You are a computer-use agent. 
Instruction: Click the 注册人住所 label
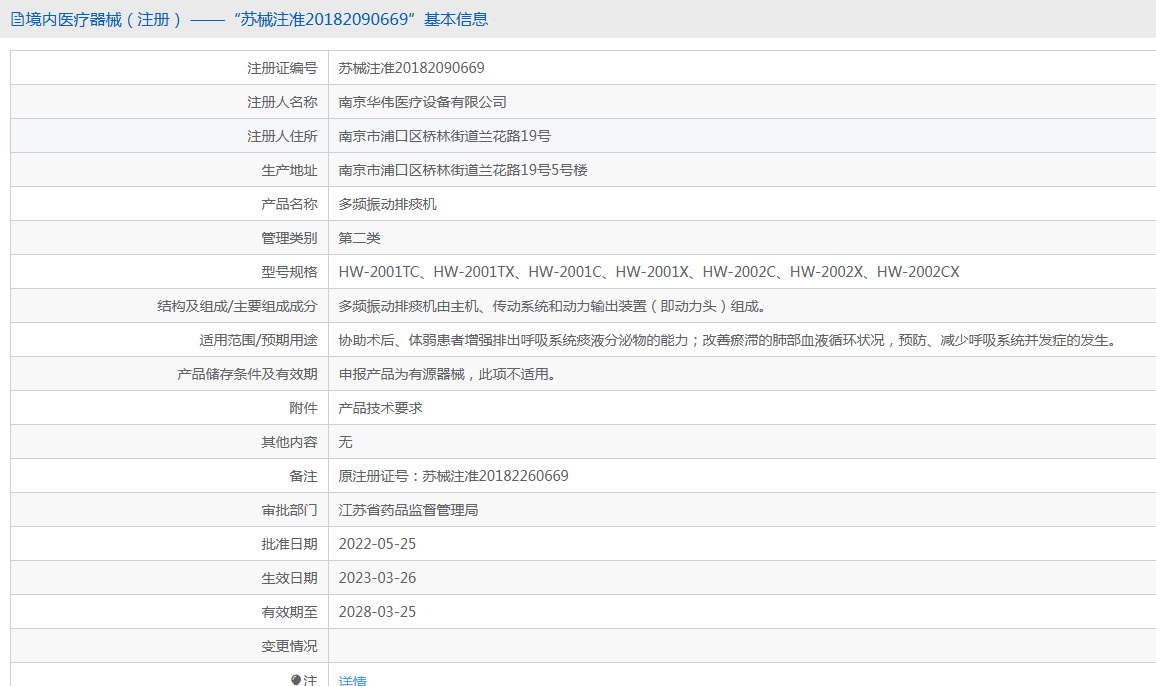(282, 136)
